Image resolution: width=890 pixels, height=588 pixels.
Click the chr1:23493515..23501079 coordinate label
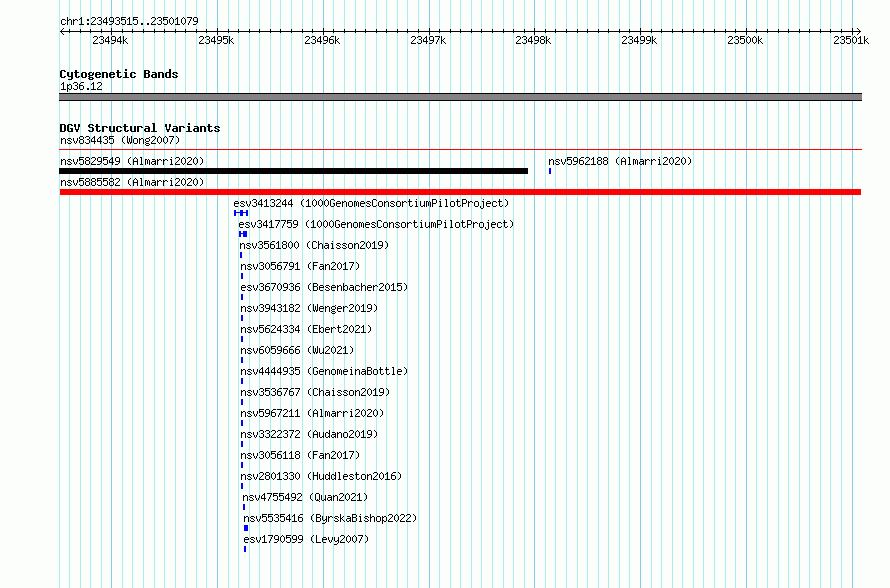tap(129, 21)
